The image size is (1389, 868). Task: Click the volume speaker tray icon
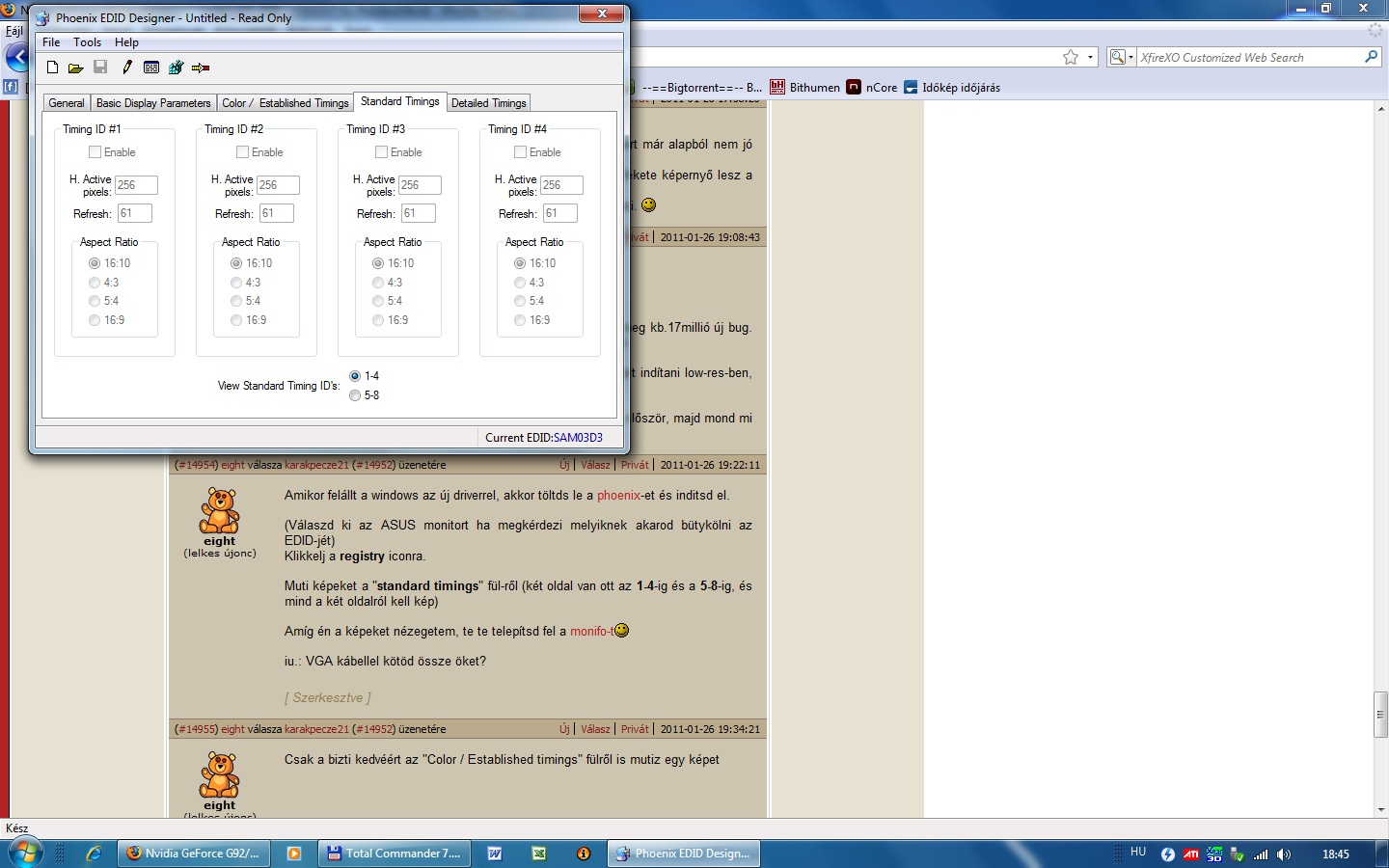1284,854
